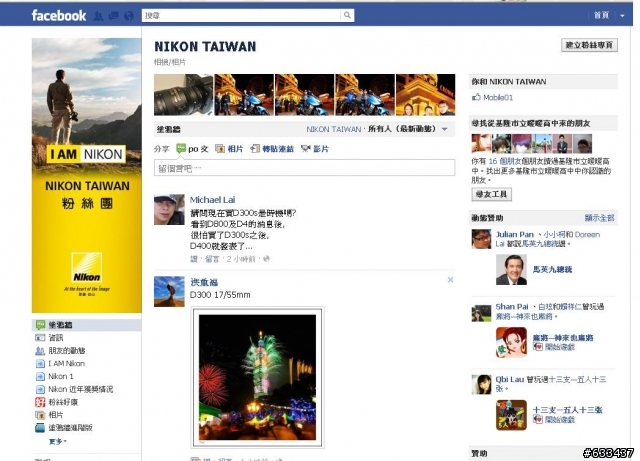Click the D300 post author avatar

169,292
